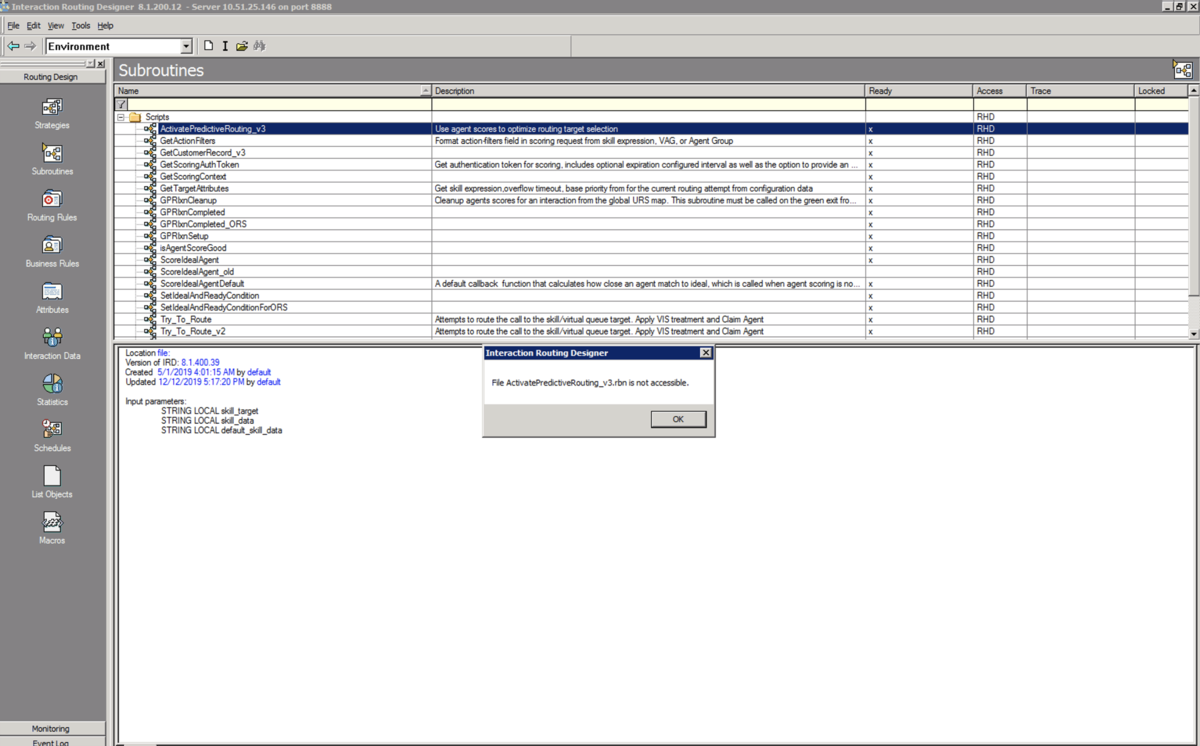Click the Location file link

(x=163, y=353)
